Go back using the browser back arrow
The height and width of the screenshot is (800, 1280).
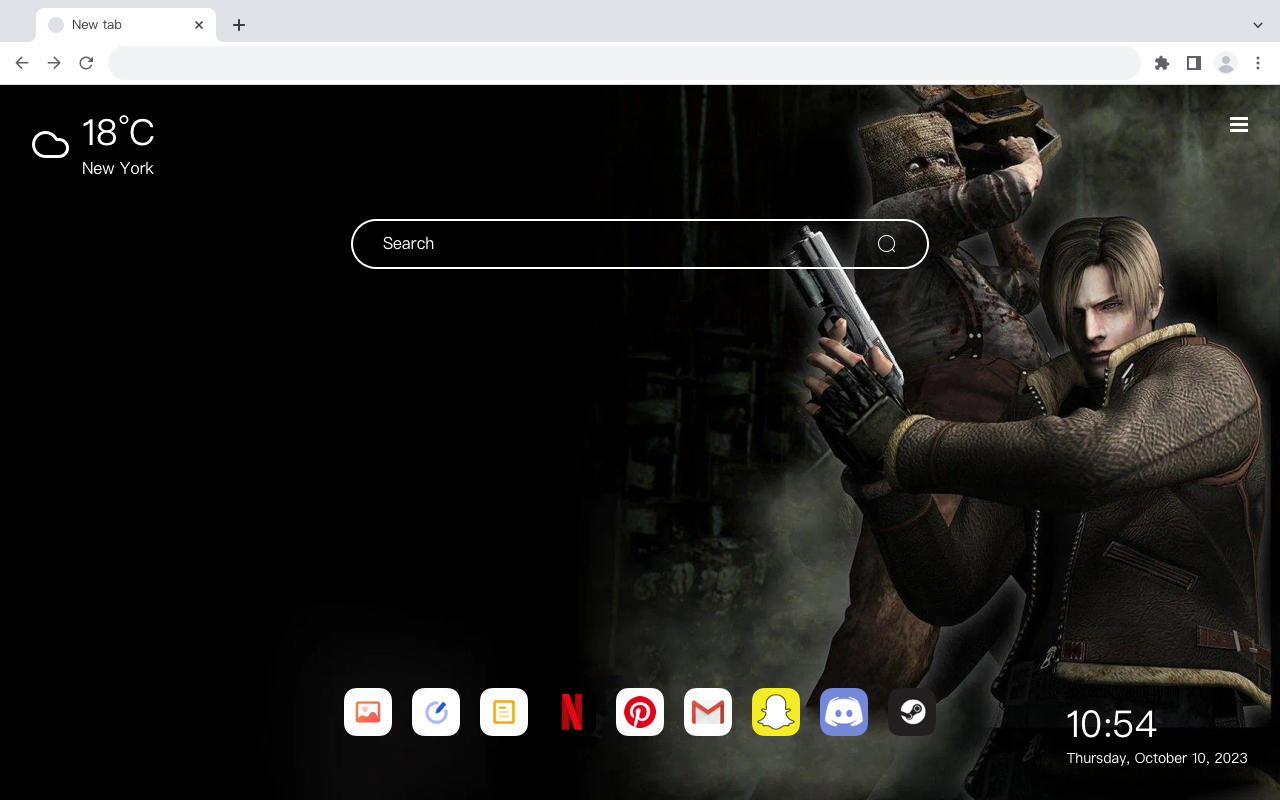click(22, 63)
